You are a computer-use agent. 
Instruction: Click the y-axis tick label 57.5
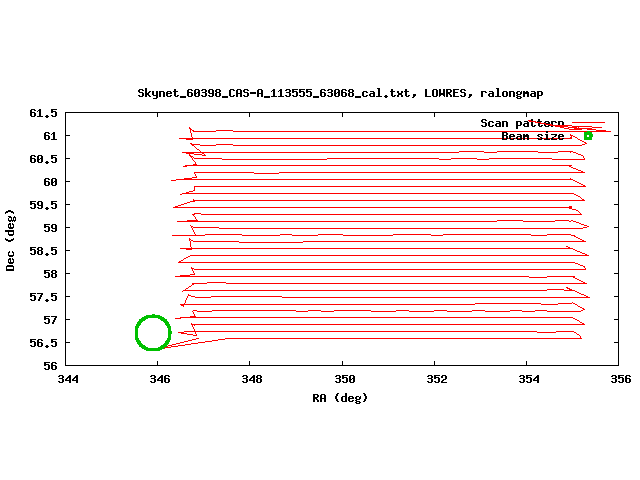[43, 297]
